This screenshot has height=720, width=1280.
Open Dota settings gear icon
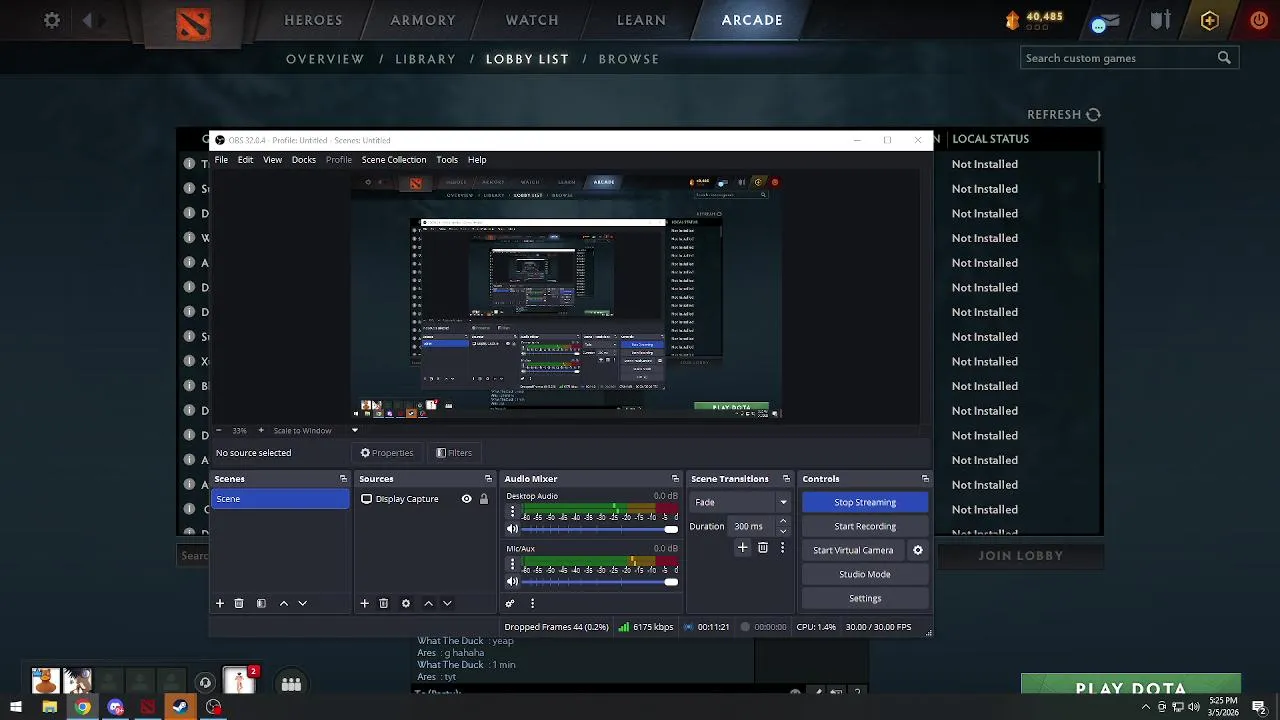pyautogui.click(x=52, y=20)
